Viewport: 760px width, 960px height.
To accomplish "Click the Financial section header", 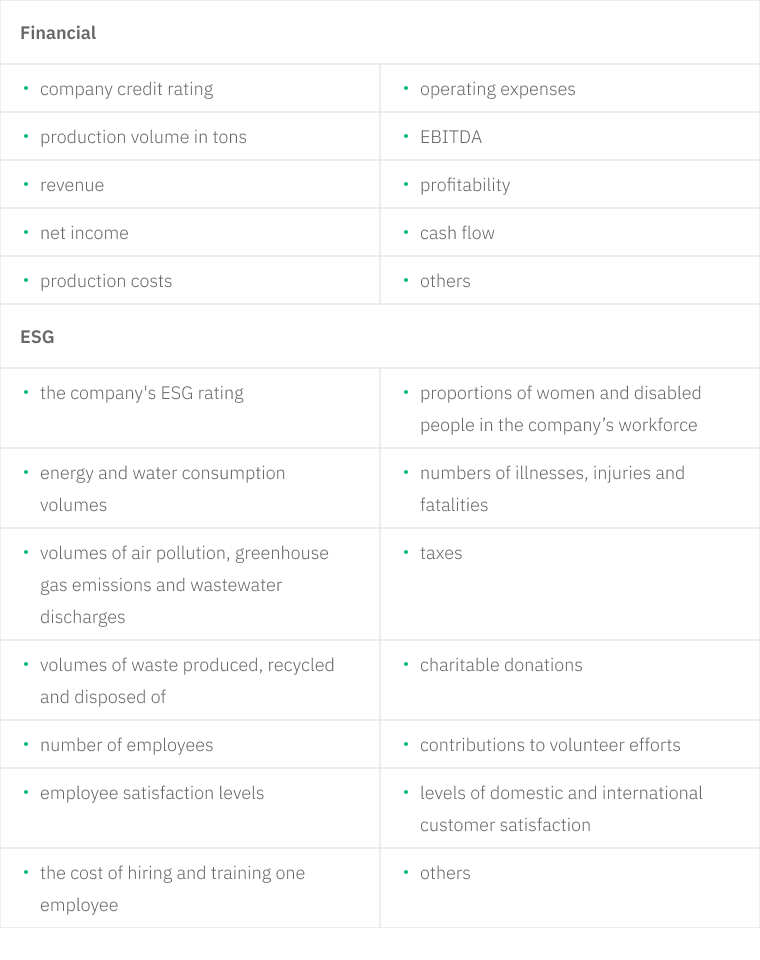I will [x=58, y=33].
